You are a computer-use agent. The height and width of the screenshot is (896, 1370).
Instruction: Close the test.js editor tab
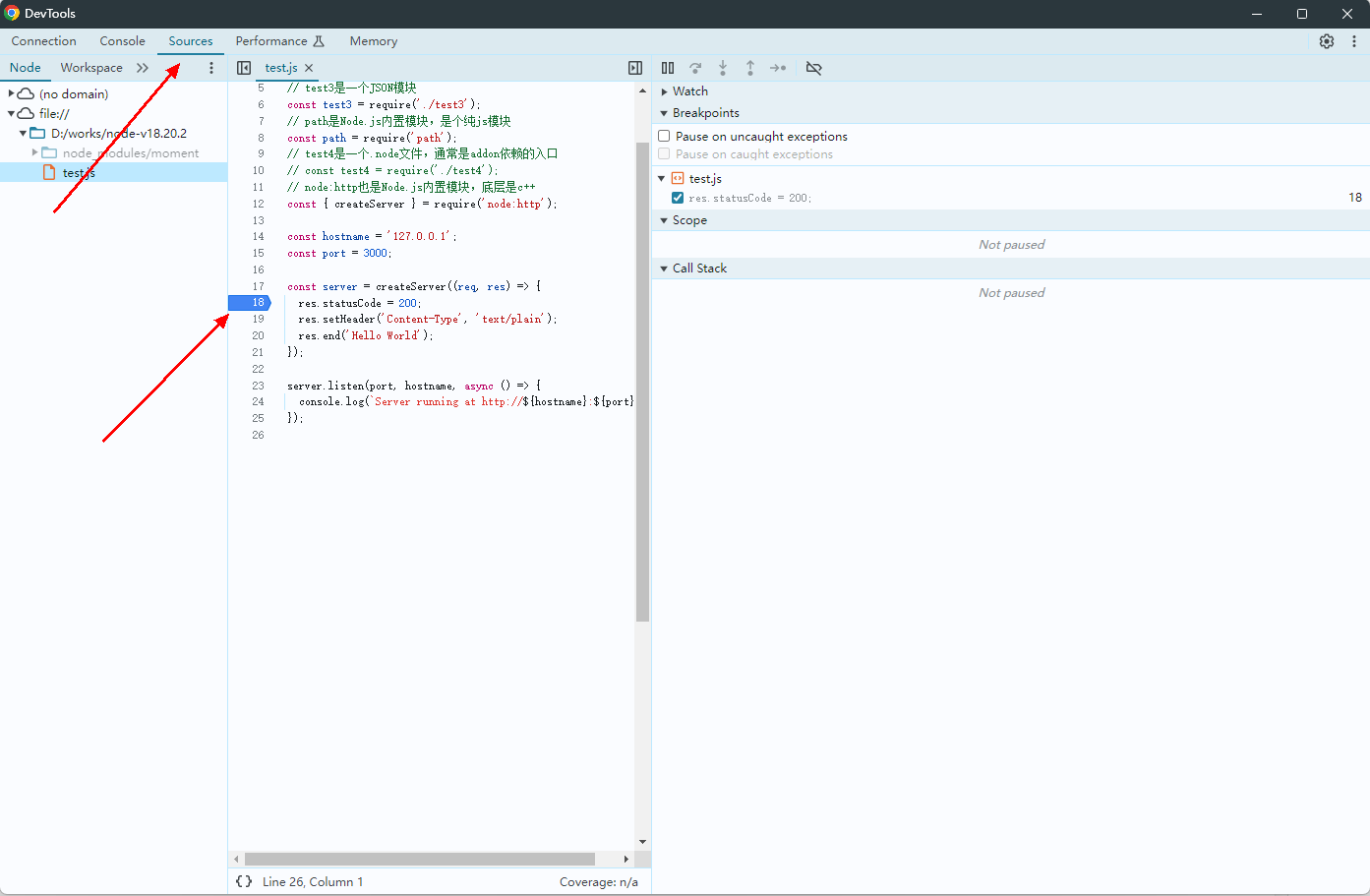309,68
